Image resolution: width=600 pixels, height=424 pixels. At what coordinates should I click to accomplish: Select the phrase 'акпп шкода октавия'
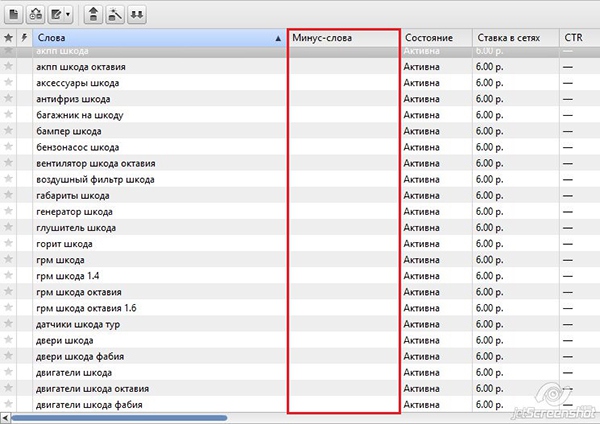coord(81,67)
